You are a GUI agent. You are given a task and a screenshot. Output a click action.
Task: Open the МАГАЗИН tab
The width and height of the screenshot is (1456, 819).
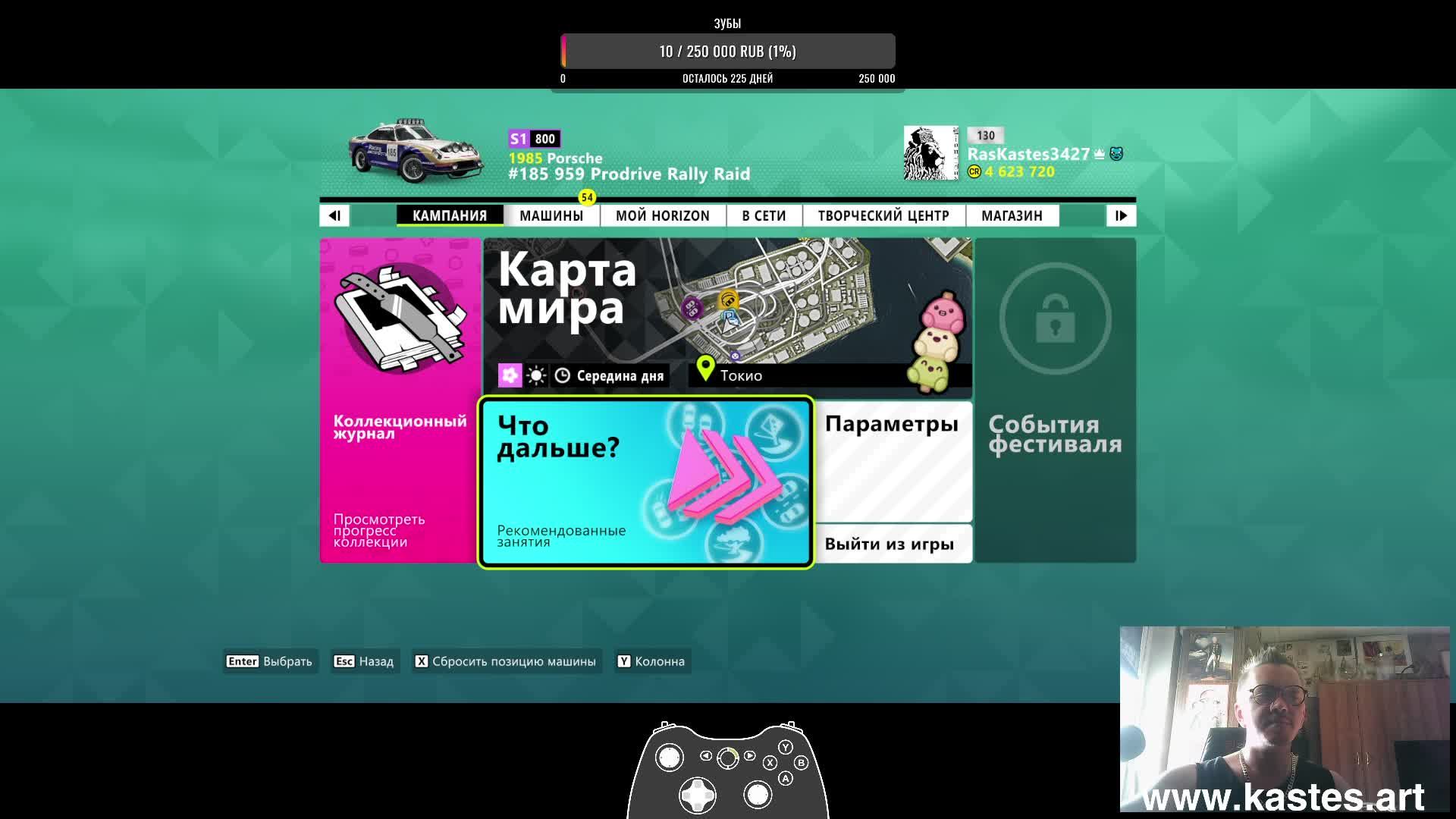pos(1012,215)
